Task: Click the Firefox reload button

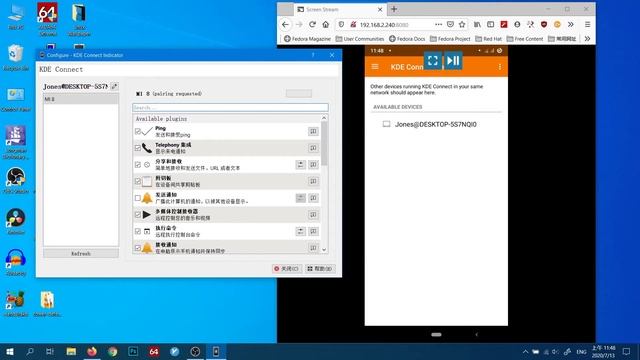Action: point(312,24)
